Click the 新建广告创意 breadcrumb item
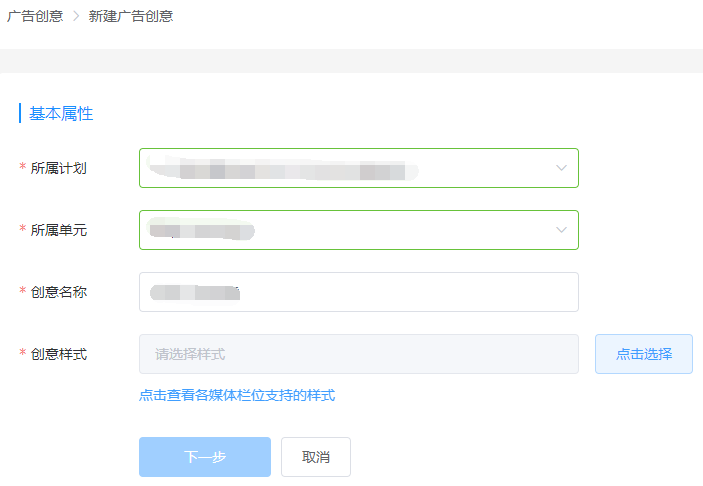The image size is (703, 486). [x=130, y=16]
